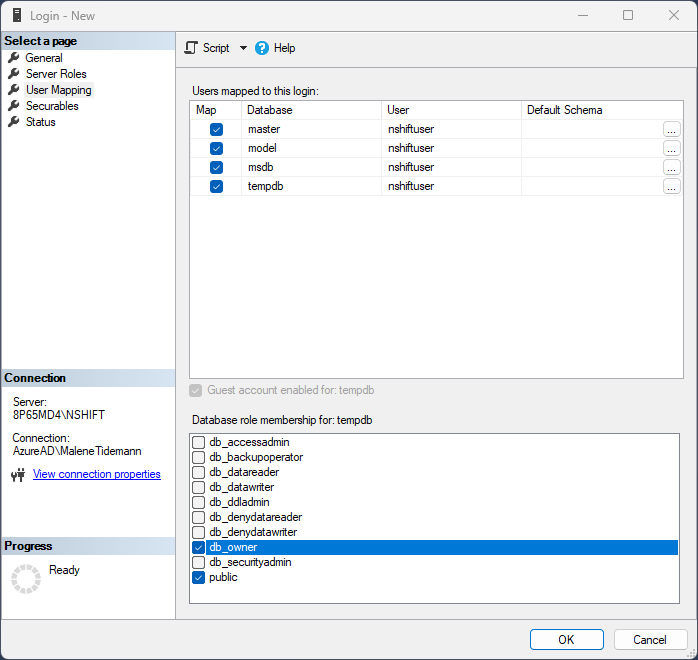The image size is (698, 660).
Task: Click the OK button
Action: point(566,640)
